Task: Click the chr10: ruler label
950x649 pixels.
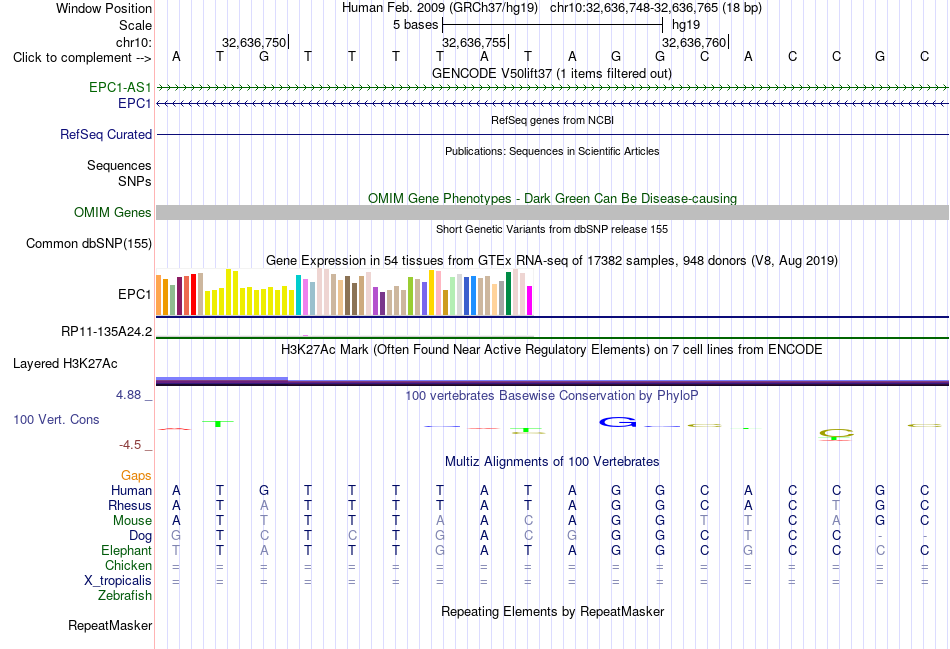Action: [134, 42]
